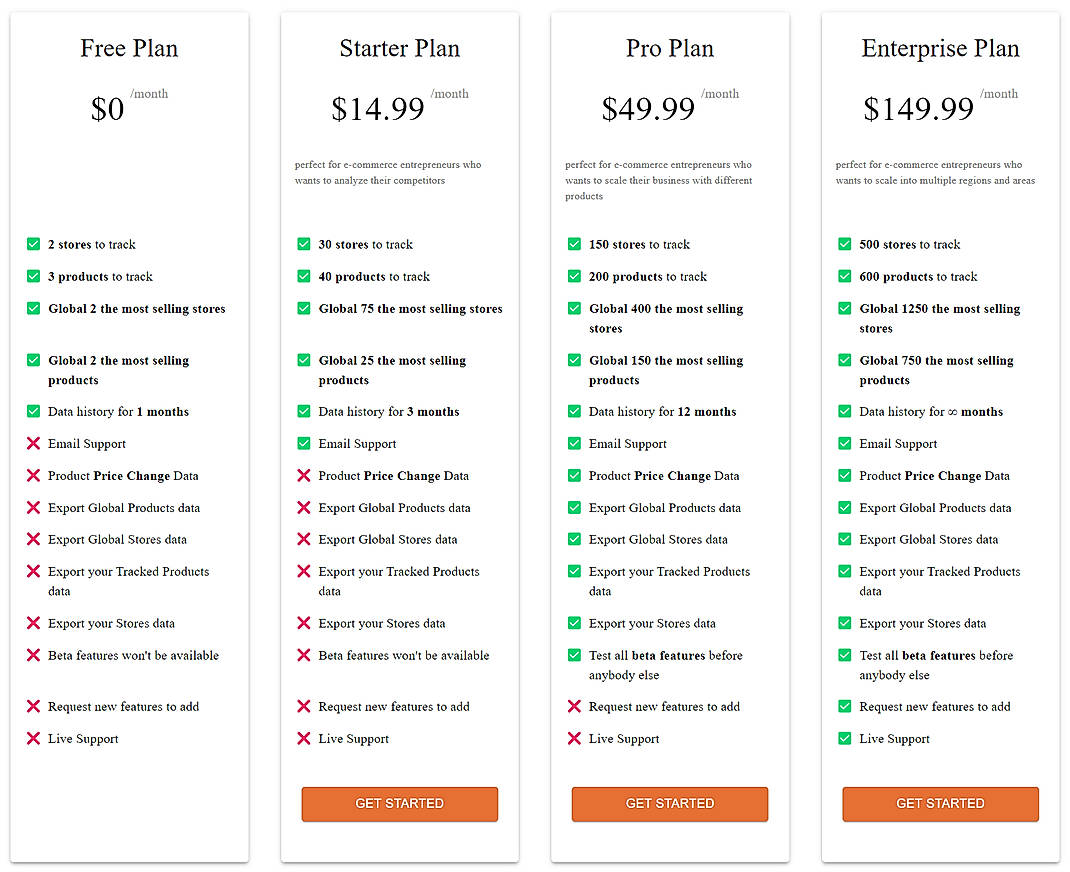The width and height of the screenshot is (1070, 872).
Task: Select the checkmark beside Enterprise Plan's Live Support
Action: point(845,738)
